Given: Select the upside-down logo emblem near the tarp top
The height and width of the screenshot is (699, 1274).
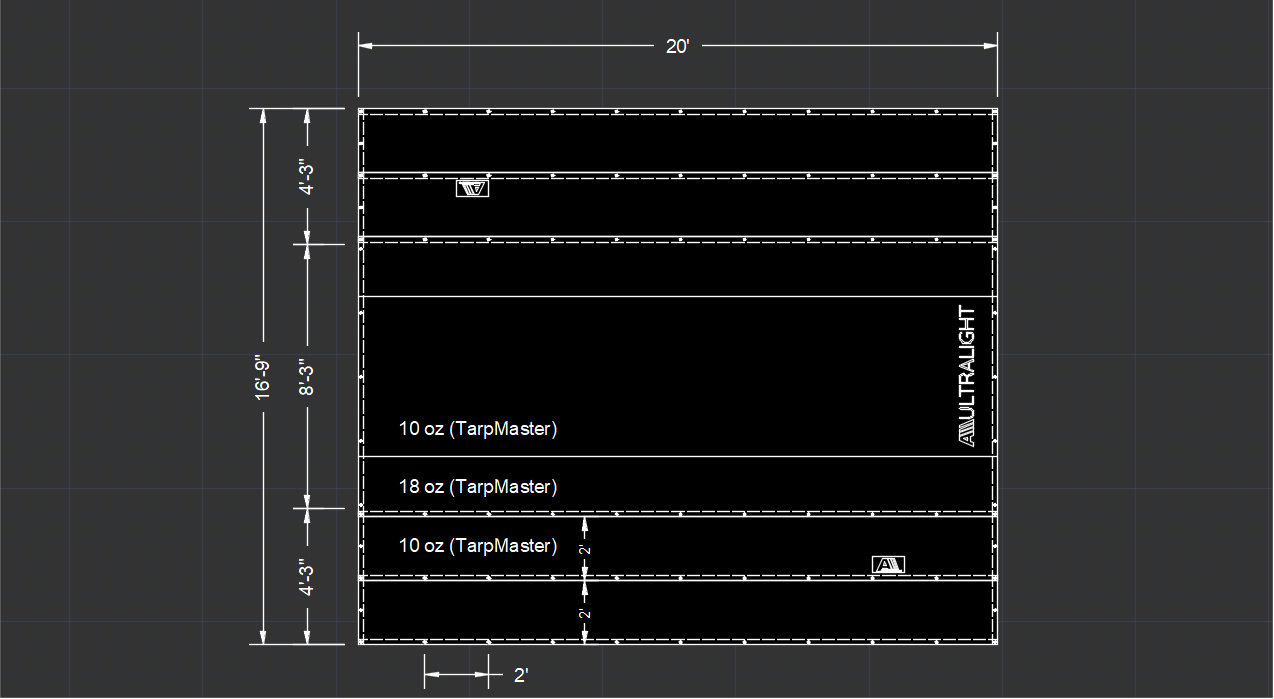Looking at the screenshot, I should (472, 188).
